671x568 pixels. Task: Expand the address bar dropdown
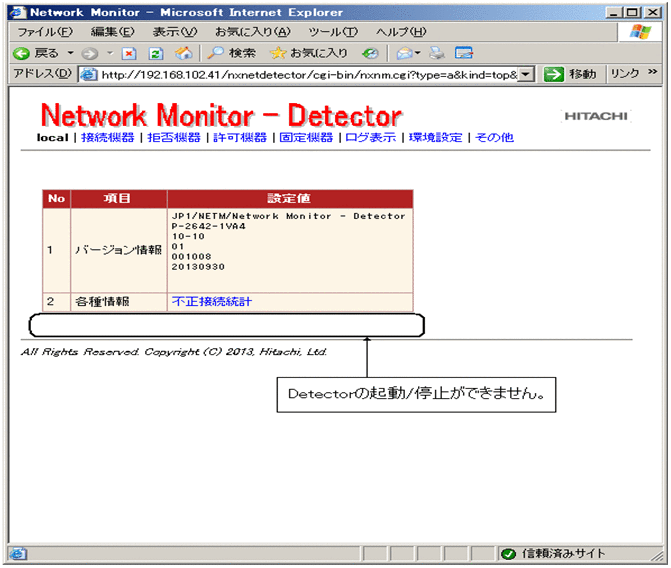click(x=527, y=75)
